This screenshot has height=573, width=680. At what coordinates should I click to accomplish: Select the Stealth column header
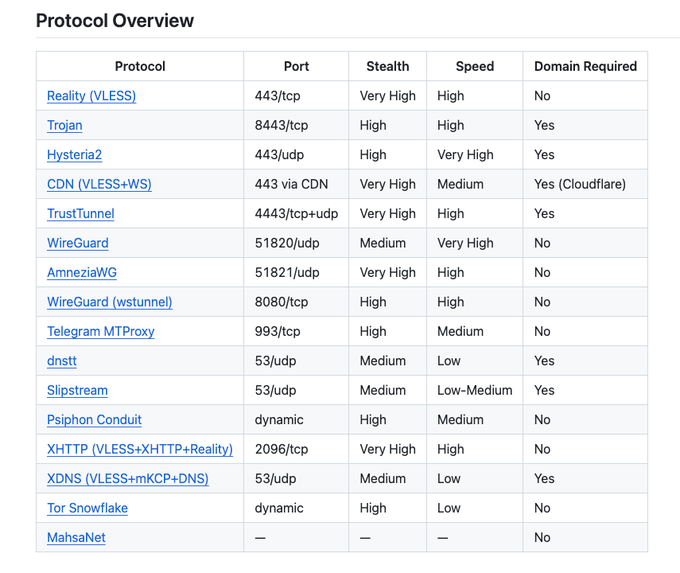[388, 66]
